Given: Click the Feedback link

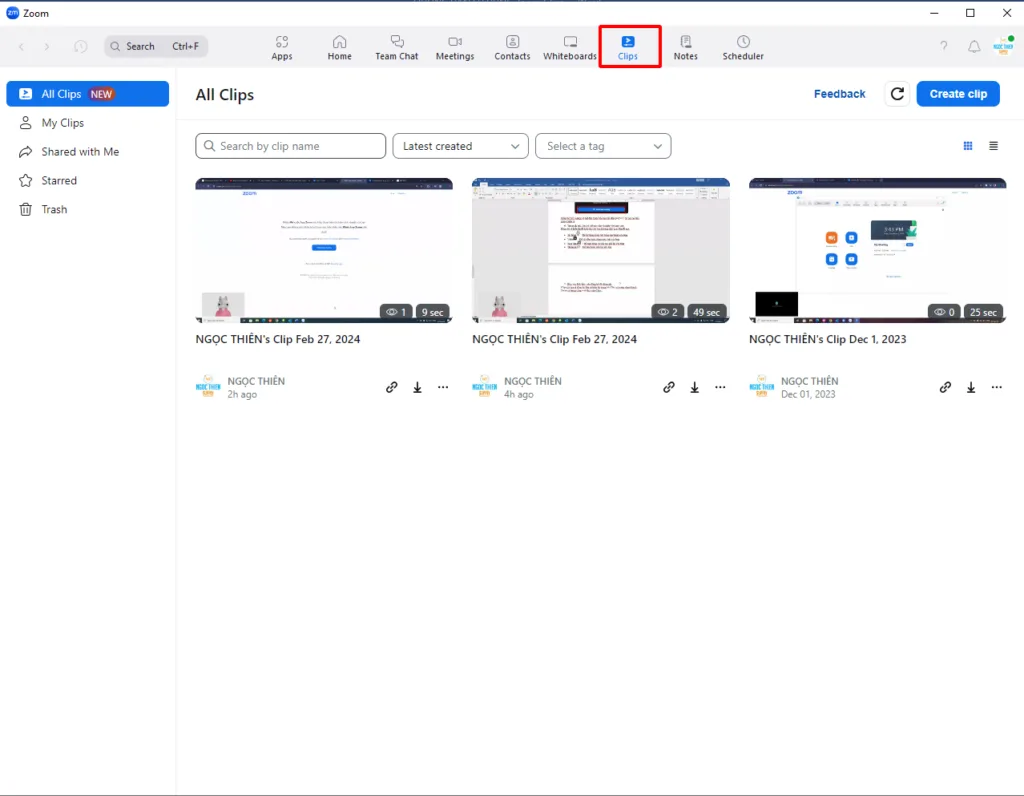Looking at the screenshot, I should [x=839, y=94].
